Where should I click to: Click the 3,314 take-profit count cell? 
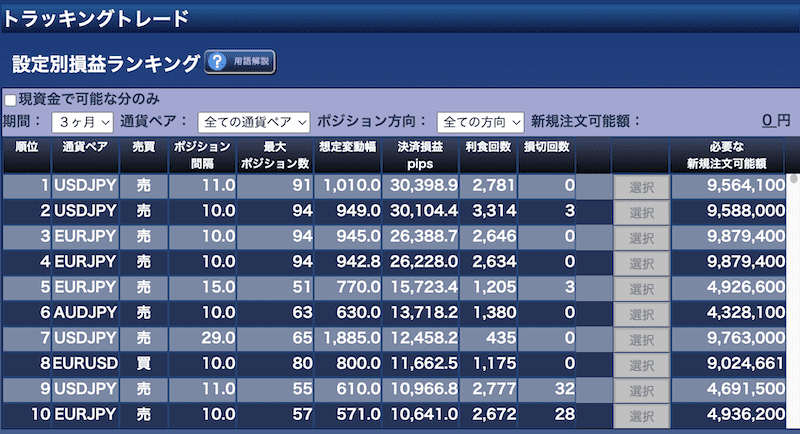click(488, 211)
